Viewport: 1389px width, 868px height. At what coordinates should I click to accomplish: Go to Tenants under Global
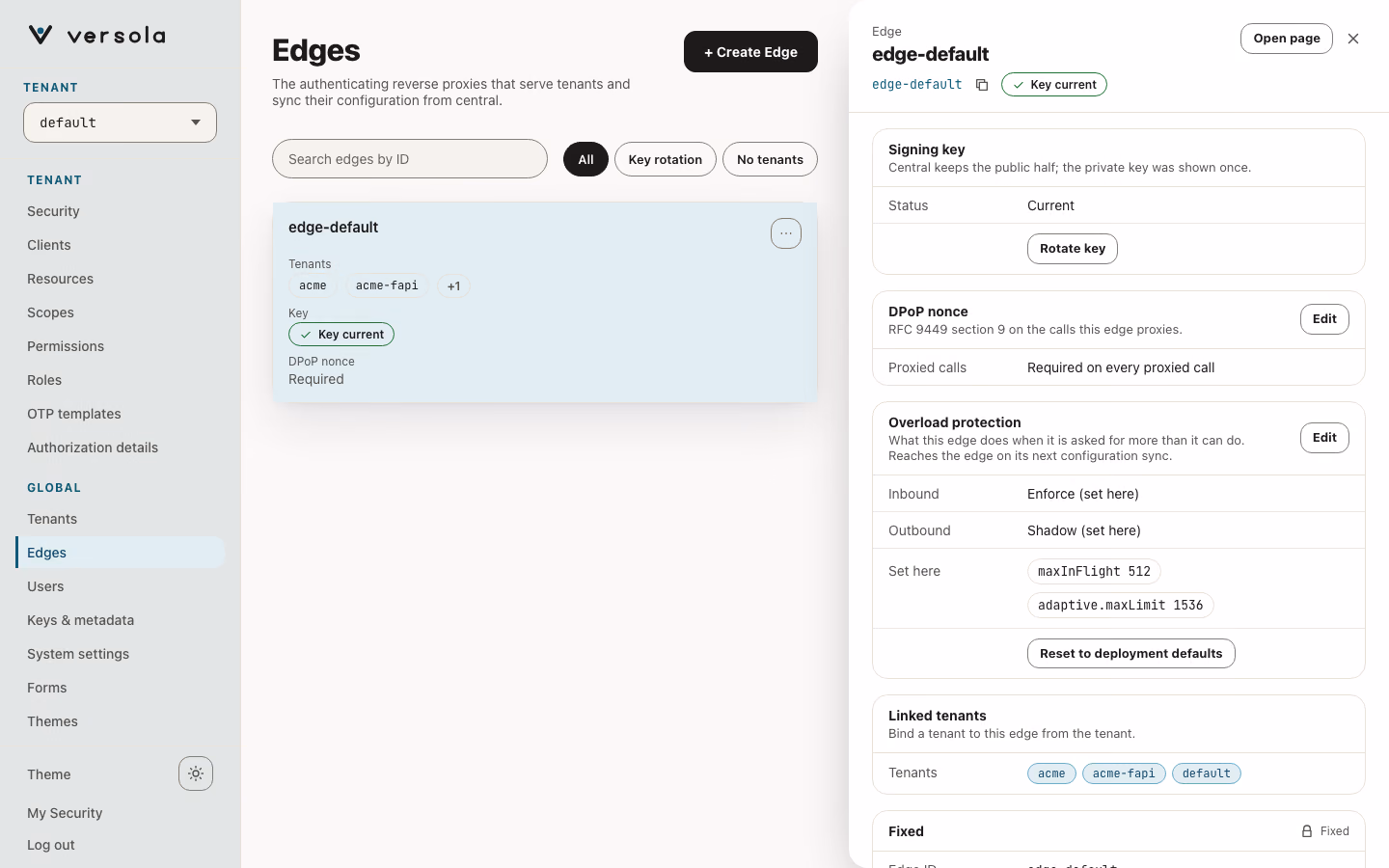[x=120, y=519]
